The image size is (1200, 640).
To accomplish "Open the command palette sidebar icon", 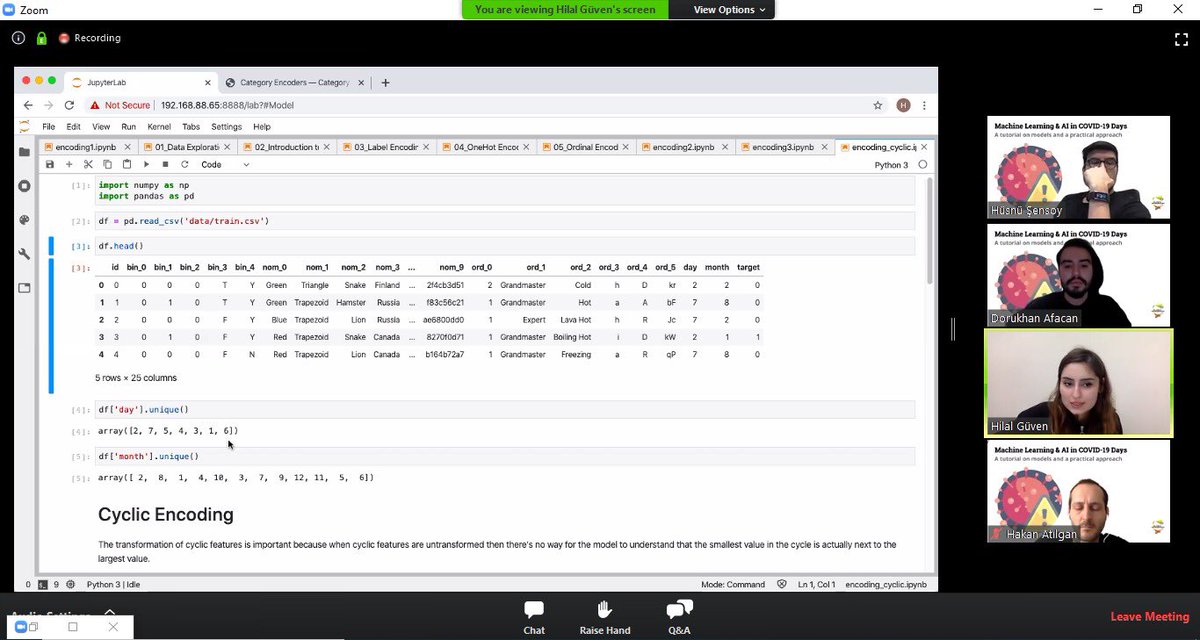I will (x=25, y=220).
